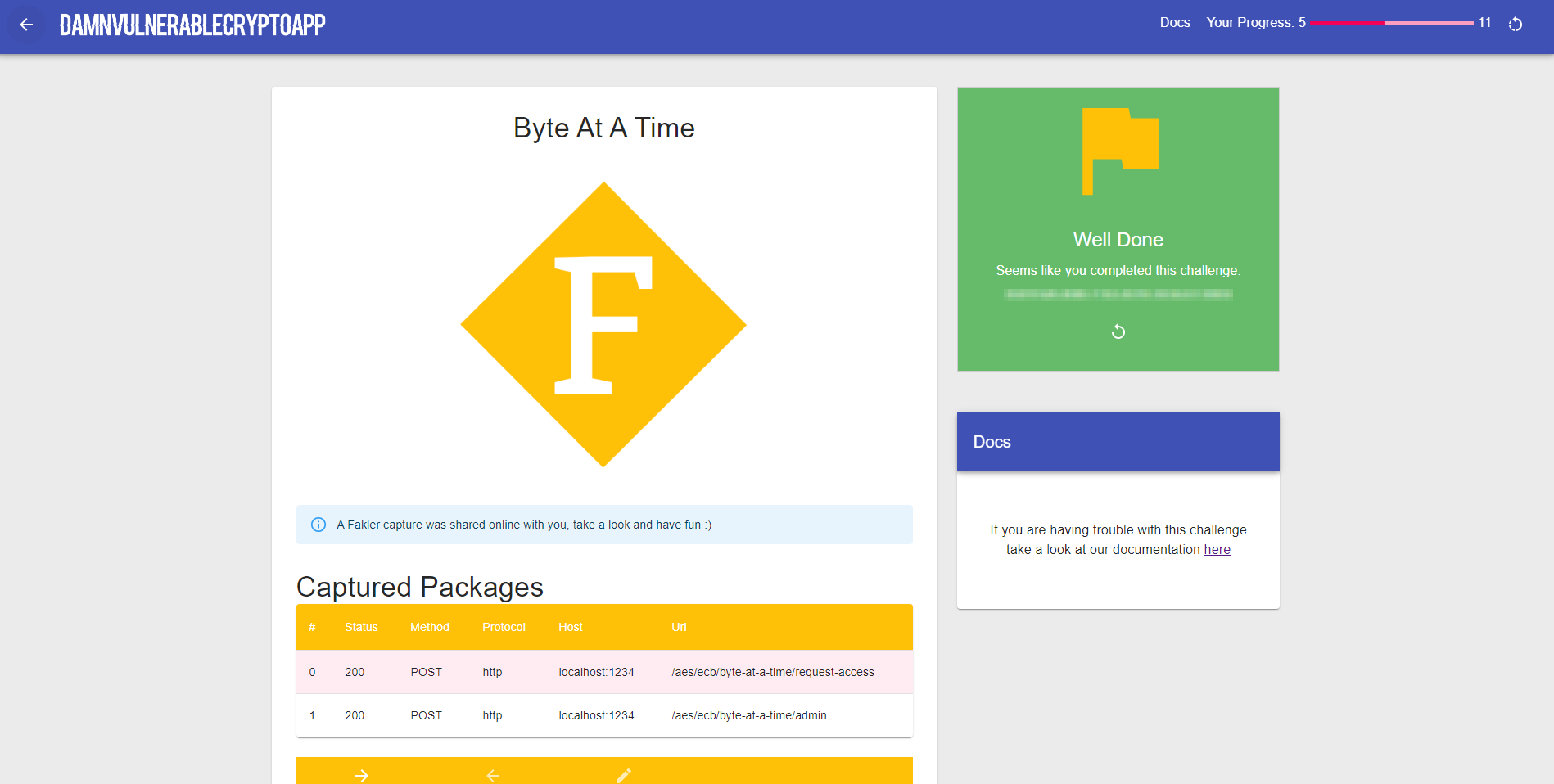Click the Method column header
The height and width of the screenshot is (784, 1554).
pyautogui.click(x=429, y=628)
